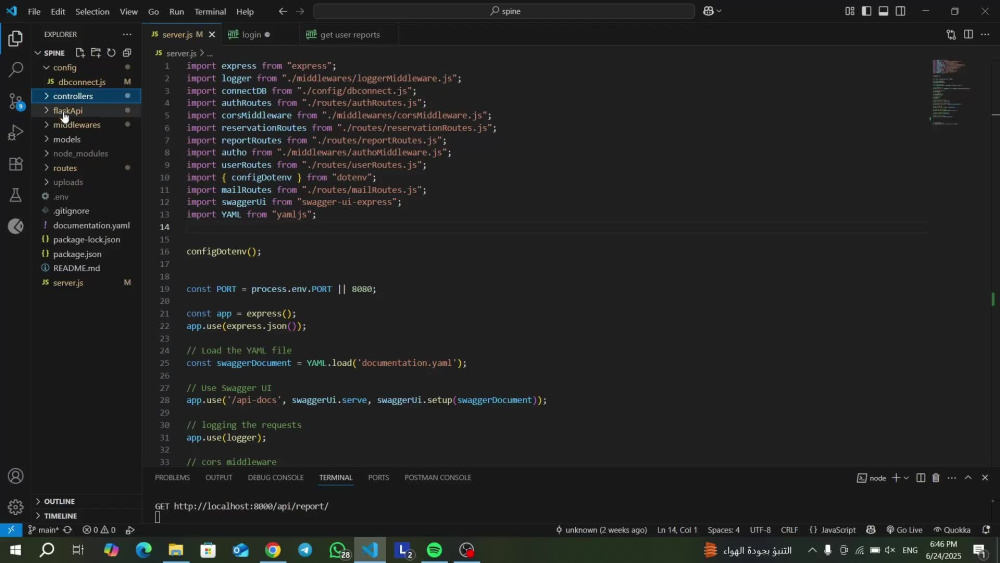1000x563 pixels.
Task: Maximize the terminal panel size
Action: point(968,478)
